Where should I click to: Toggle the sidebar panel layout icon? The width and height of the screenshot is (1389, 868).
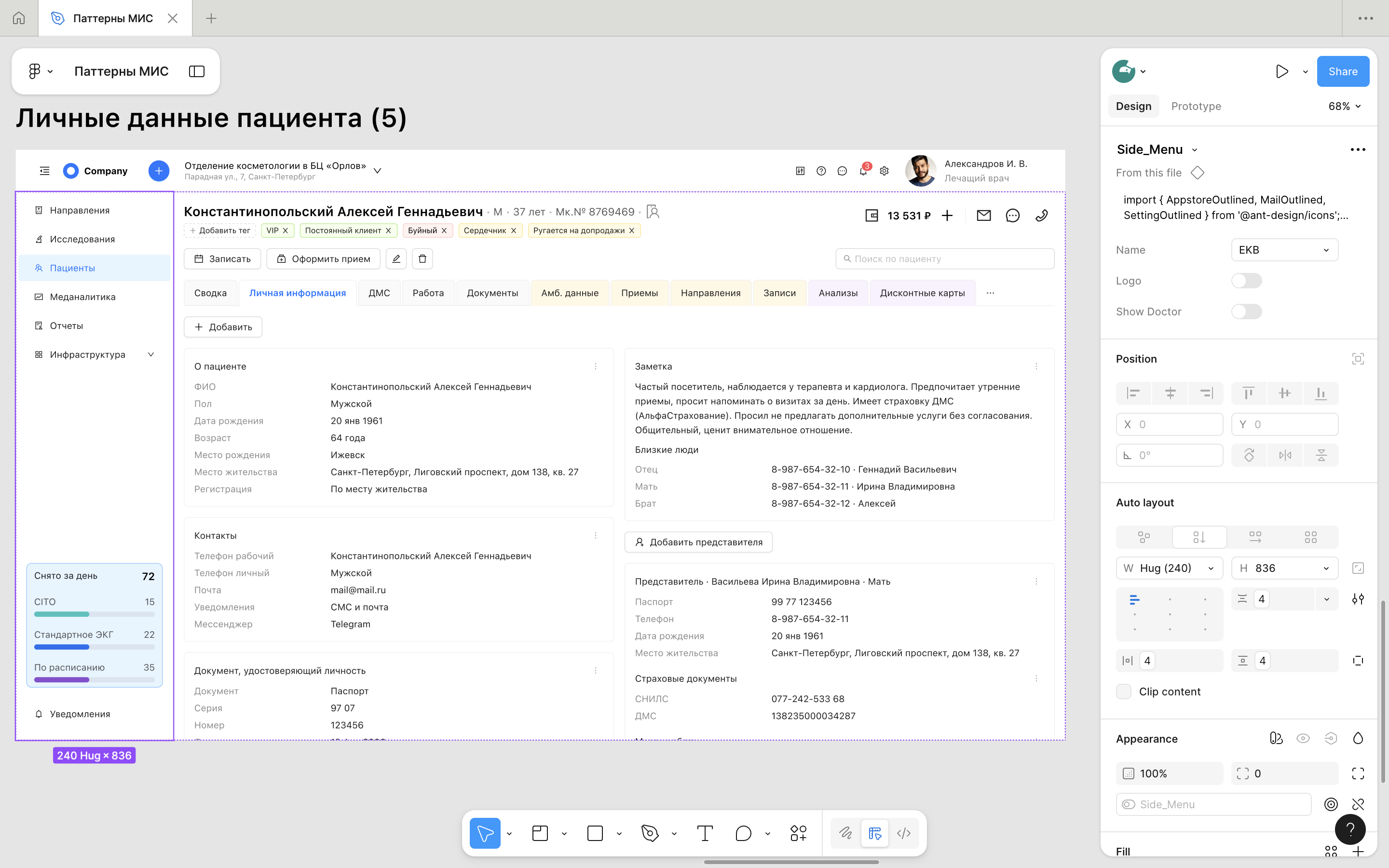tap(196, 71)
